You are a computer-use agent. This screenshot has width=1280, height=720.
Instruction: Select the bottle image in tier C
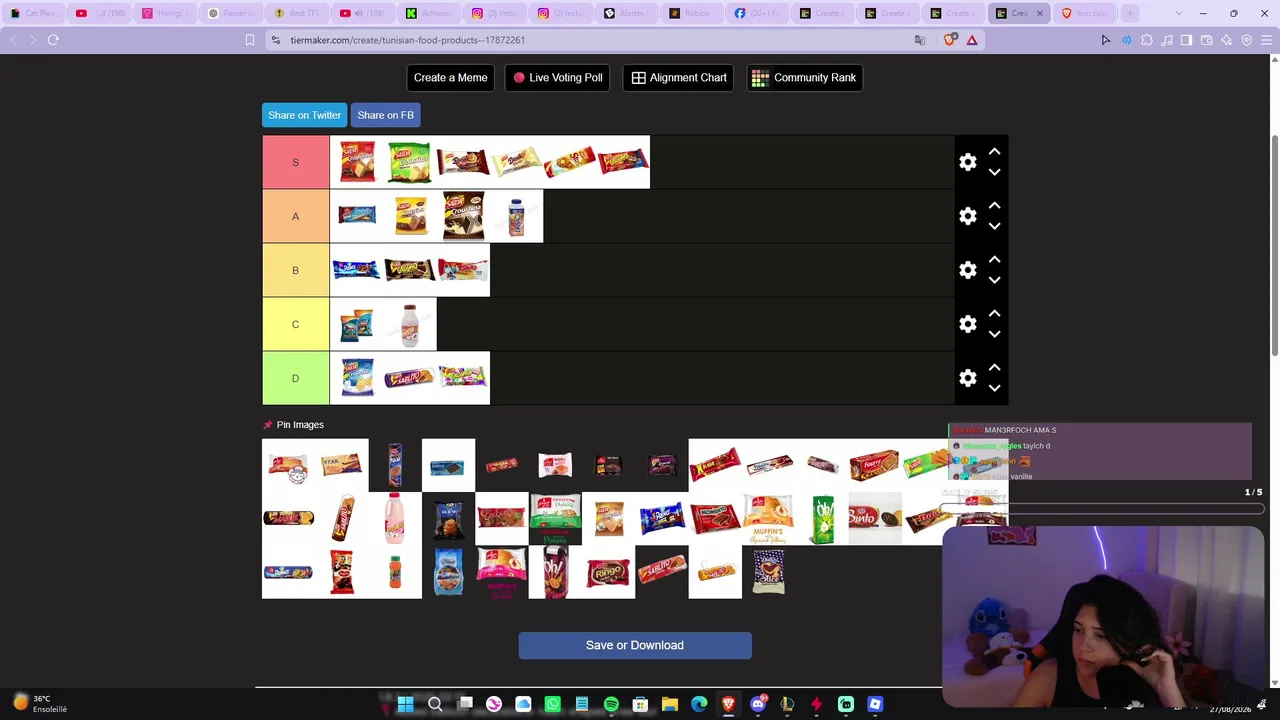(409, 324)
